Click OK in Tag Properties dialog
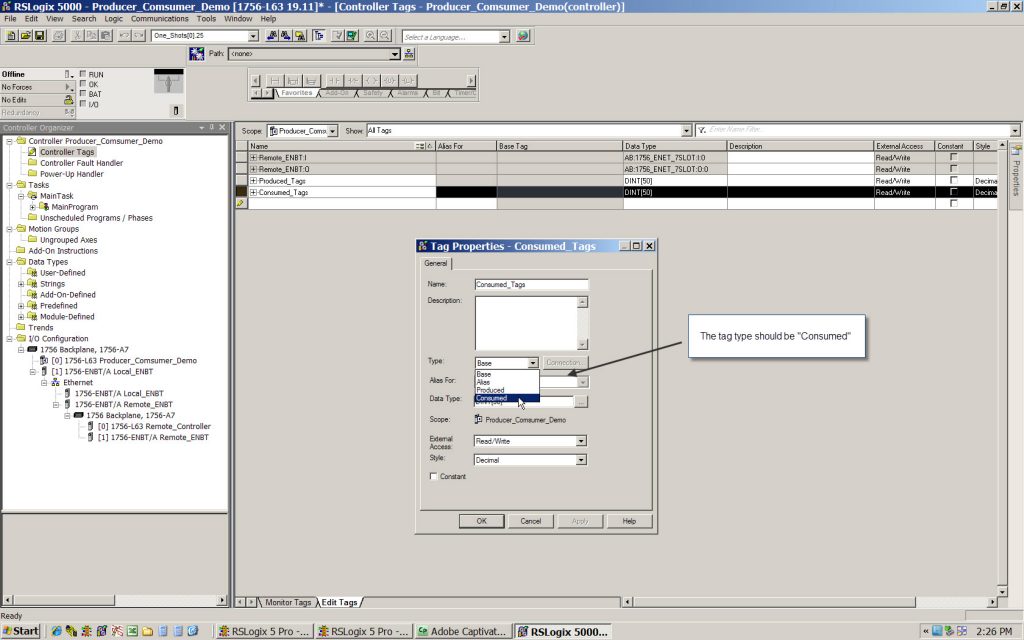 pyautogui.click(x=481, y=521)
